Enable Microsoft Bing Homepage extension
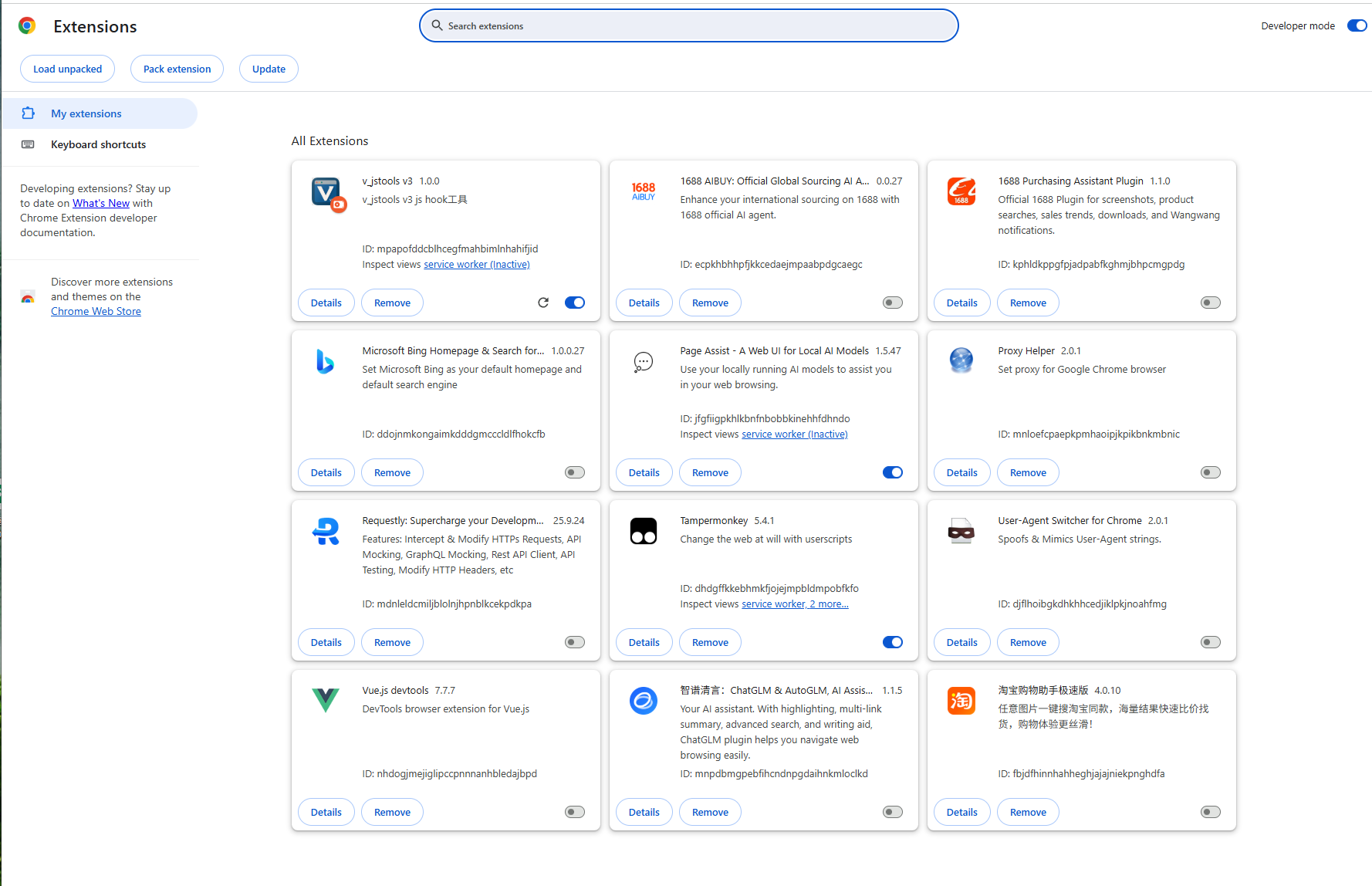This screenshot has width=1372, height=886. (575, 472)
